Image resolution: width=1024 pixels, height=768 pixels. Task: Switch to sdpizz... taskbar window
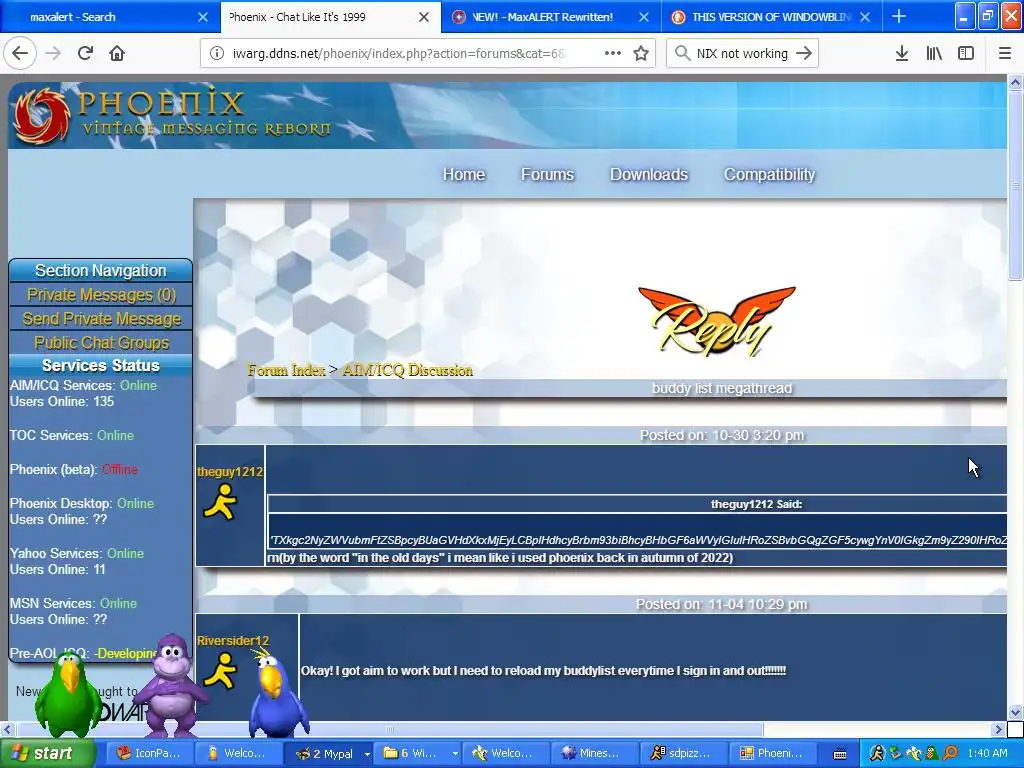(682, 754)
